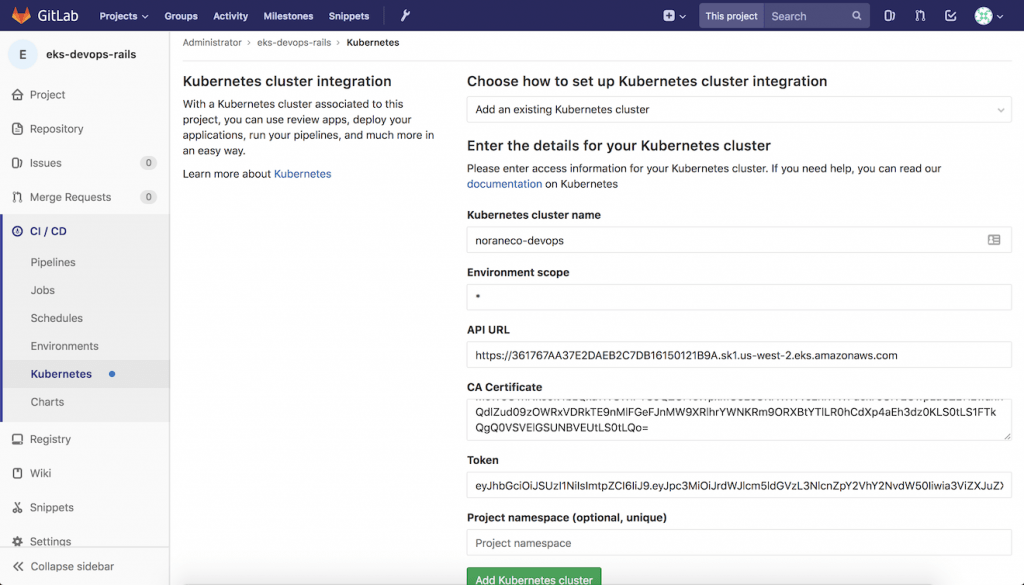Open Activity in the top navigation
Screen dimensions: 1024x585
tap(231, 16)
